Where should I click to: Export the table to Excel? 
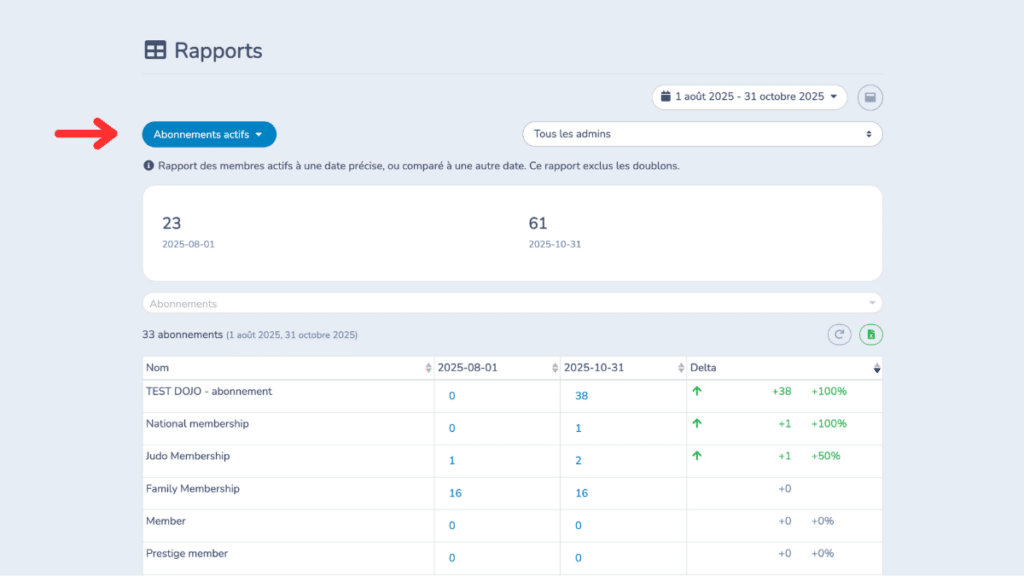(870, 334)
